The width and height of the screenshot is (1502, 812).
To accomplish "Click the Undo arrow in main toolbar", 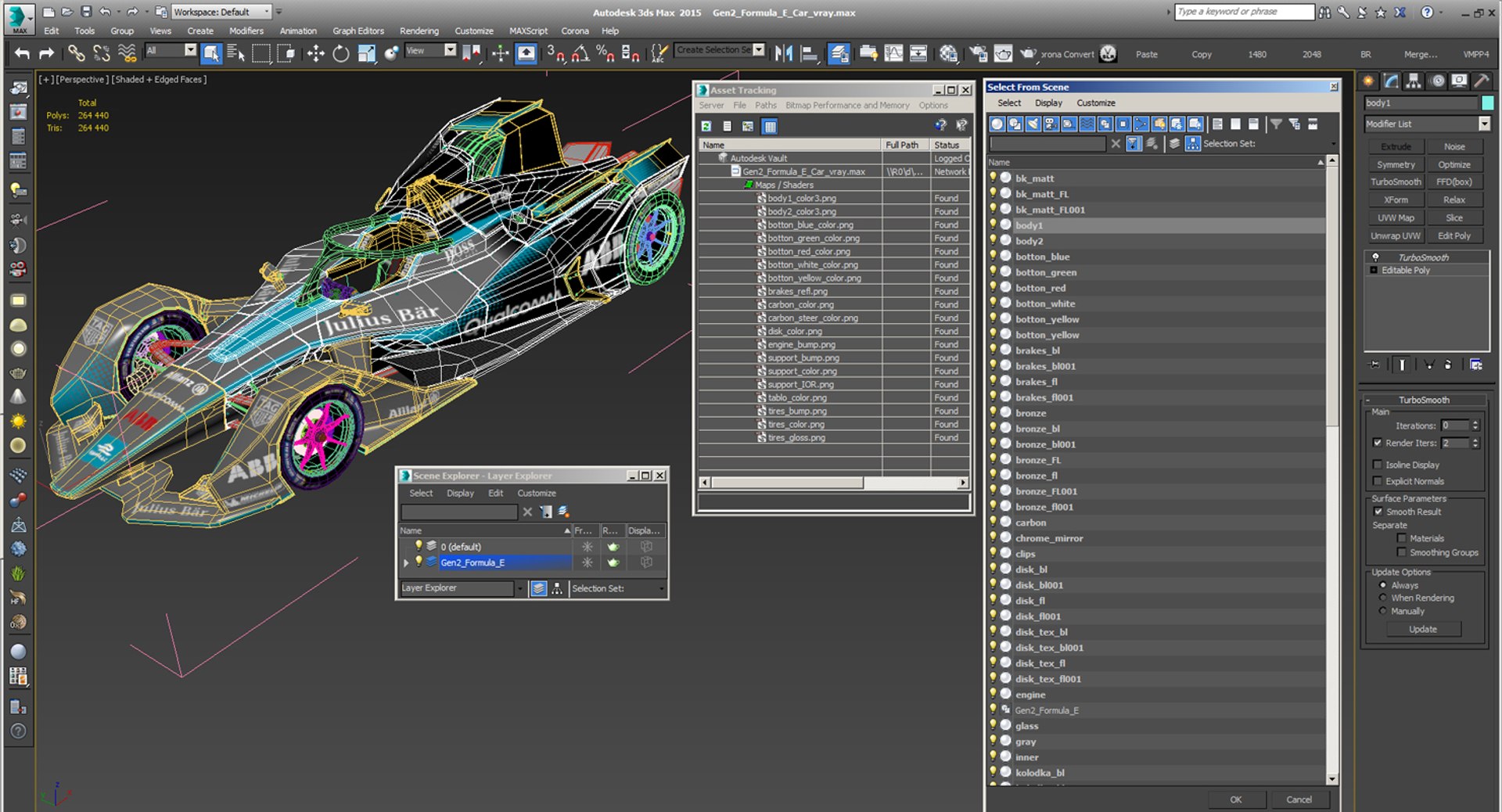I will point(22,53).
